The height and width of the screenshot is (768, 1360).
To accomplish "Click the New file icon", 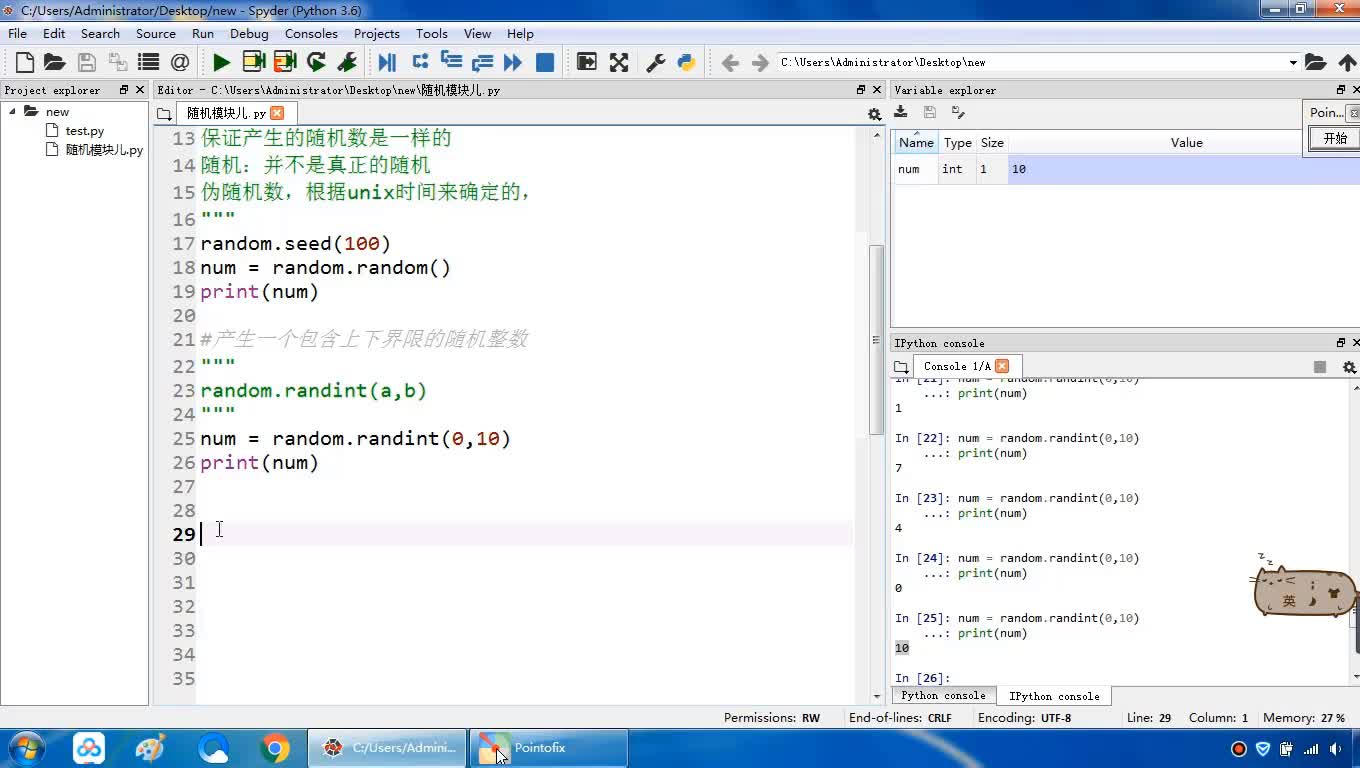I will 25,62.
